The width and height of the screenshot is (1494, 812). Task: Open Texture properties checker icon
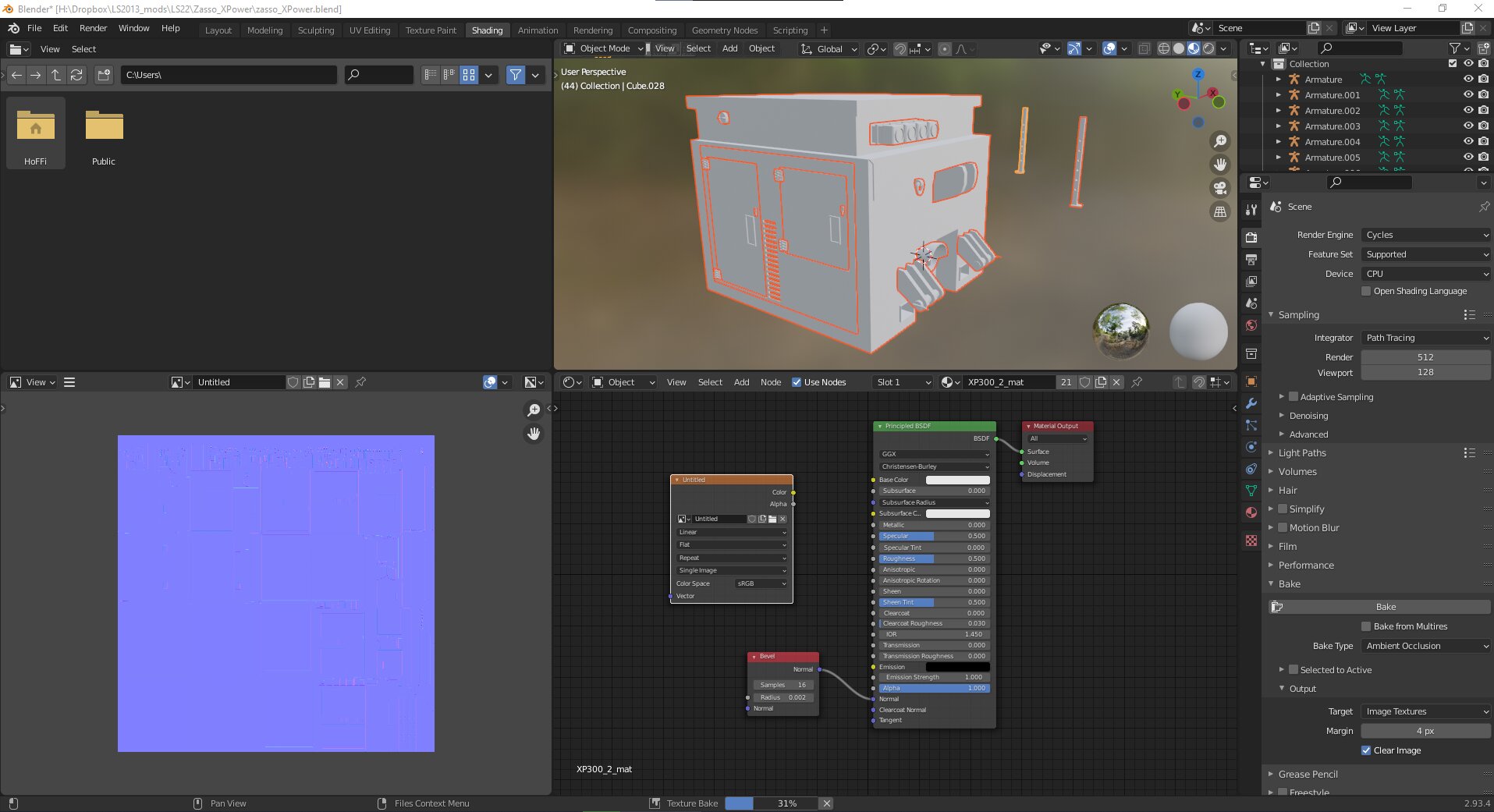[x=1251, y=540]
